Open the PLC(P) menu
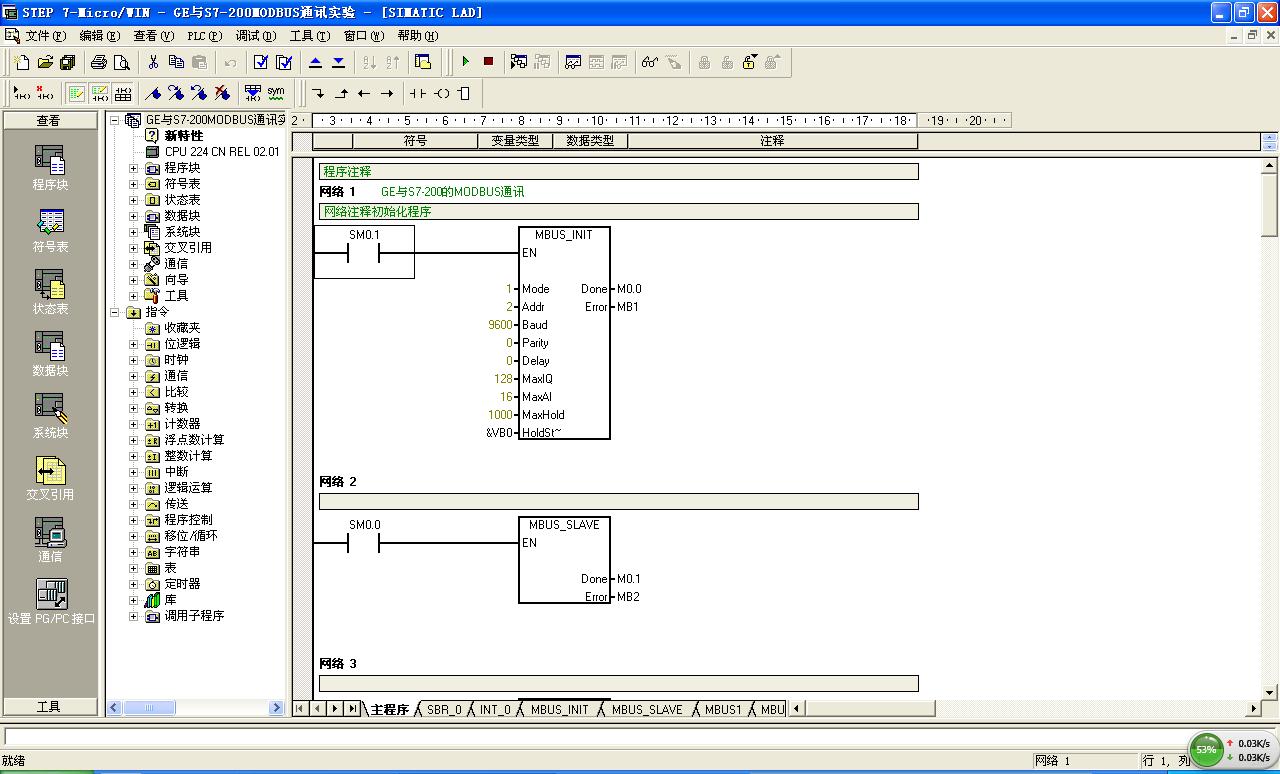Screen dimensions: 1280x774 click(205, 35)
